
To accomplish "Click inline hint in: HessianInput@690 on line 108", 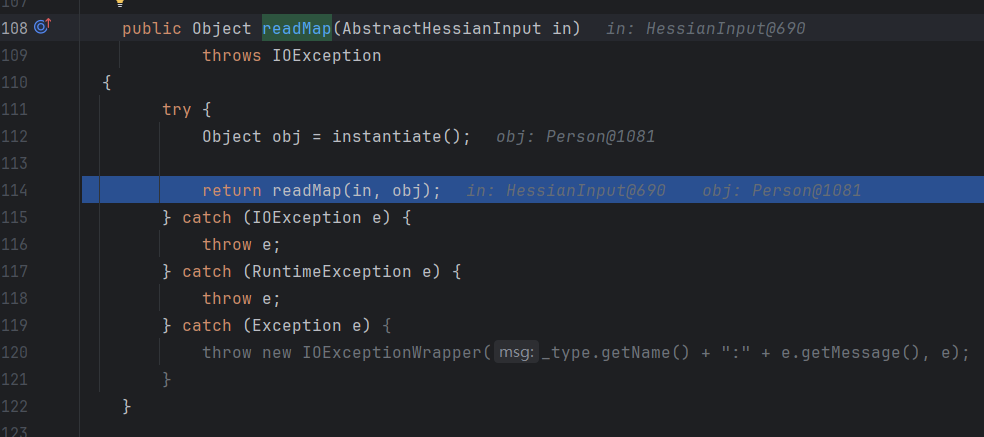I will (705, 28).
